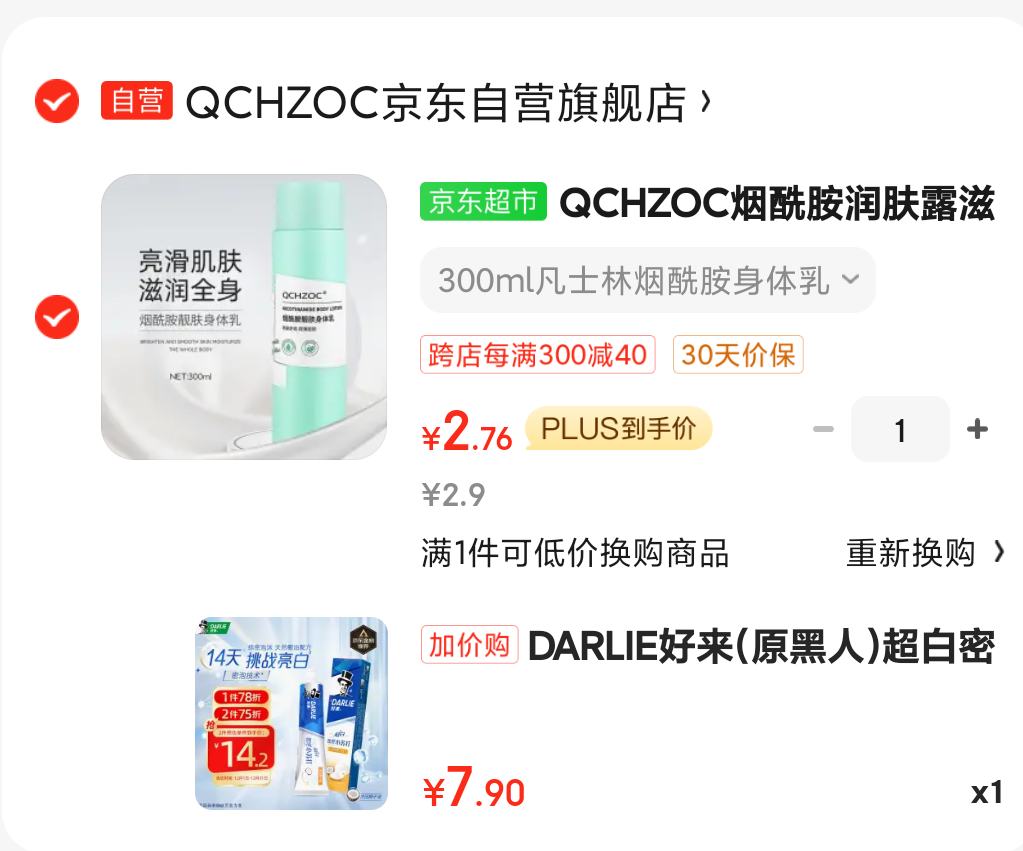Click the chevron next to store name

[705, 102]
